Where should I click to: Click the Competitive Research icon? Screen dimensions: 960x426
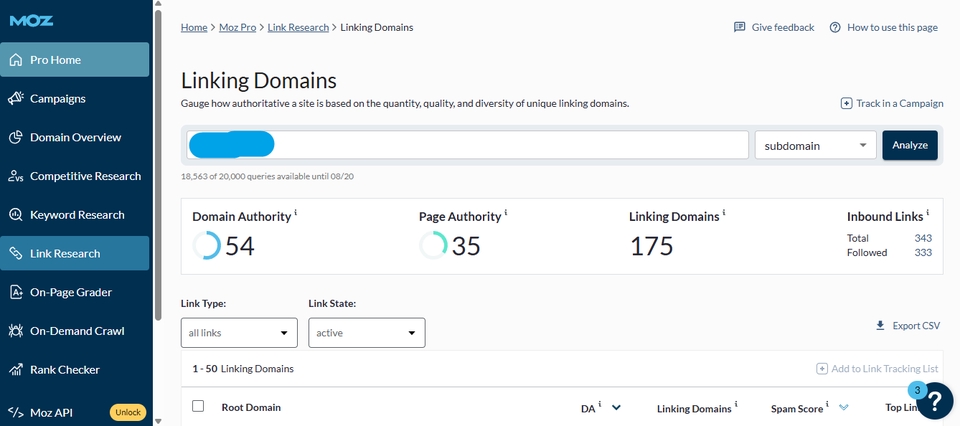[x=16, y=176]
